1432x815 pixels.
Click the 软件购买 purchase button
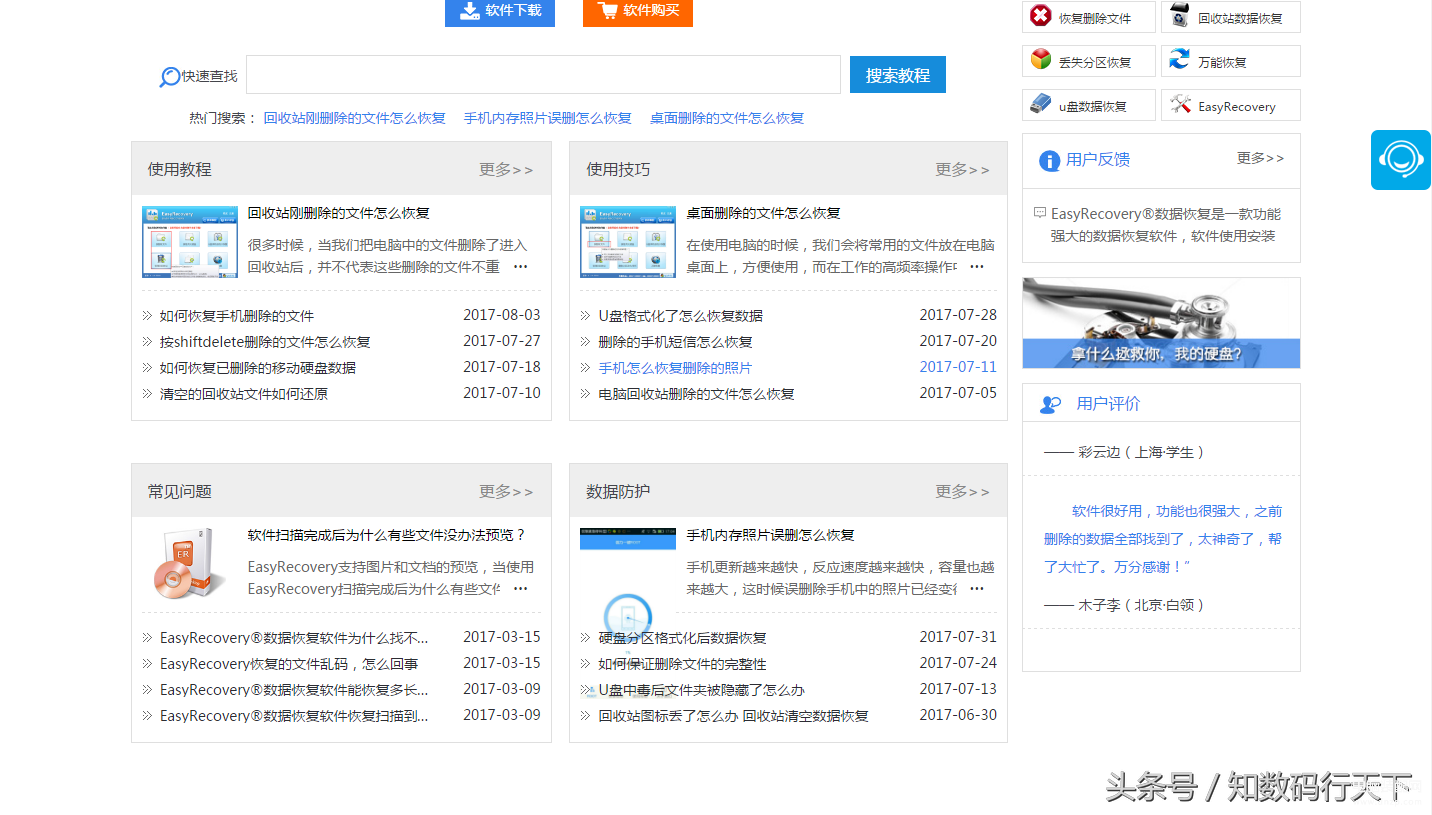click(x=638, y=11)
